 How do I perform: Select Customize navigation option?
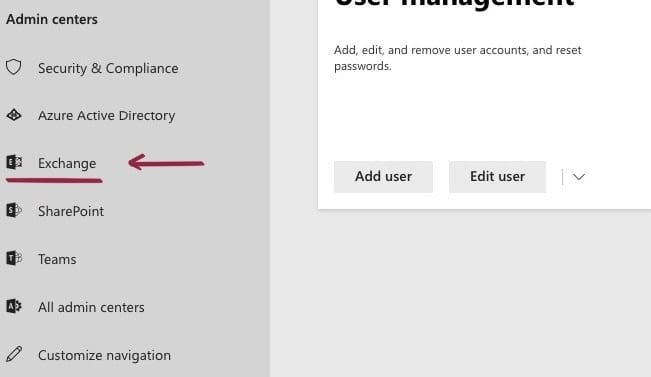point(104,355)
